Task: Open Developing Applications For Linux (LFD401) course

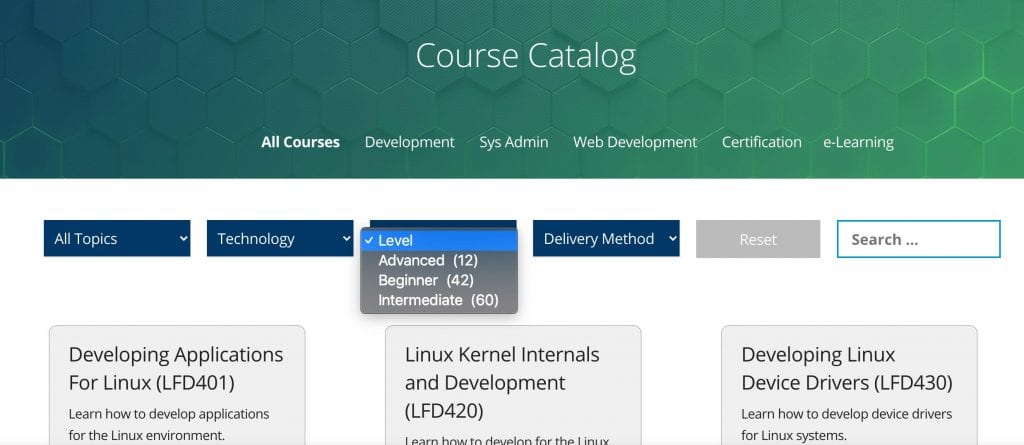Action: tap(176, 369)
